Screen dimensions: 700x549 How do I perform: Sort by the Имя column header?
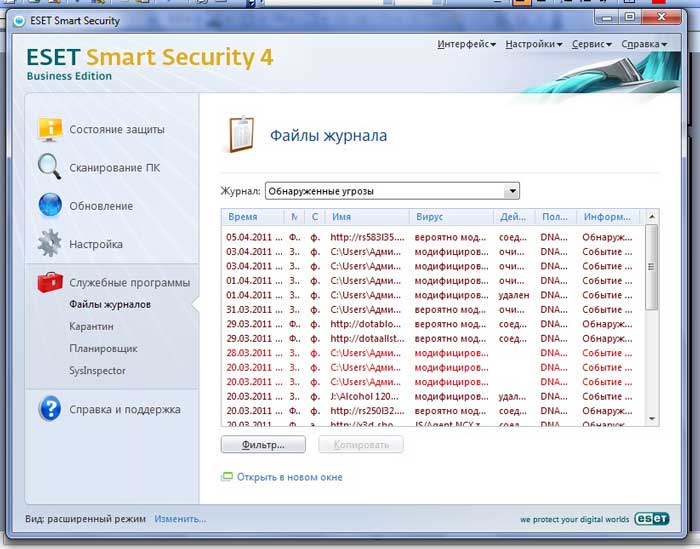coord(367,217)
